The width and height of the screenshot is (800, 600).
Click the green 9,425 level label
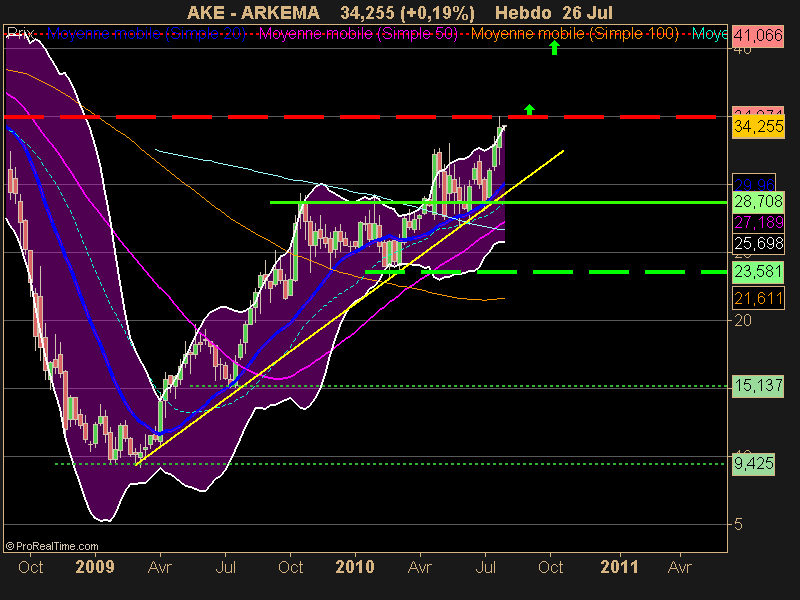(753, 464)
